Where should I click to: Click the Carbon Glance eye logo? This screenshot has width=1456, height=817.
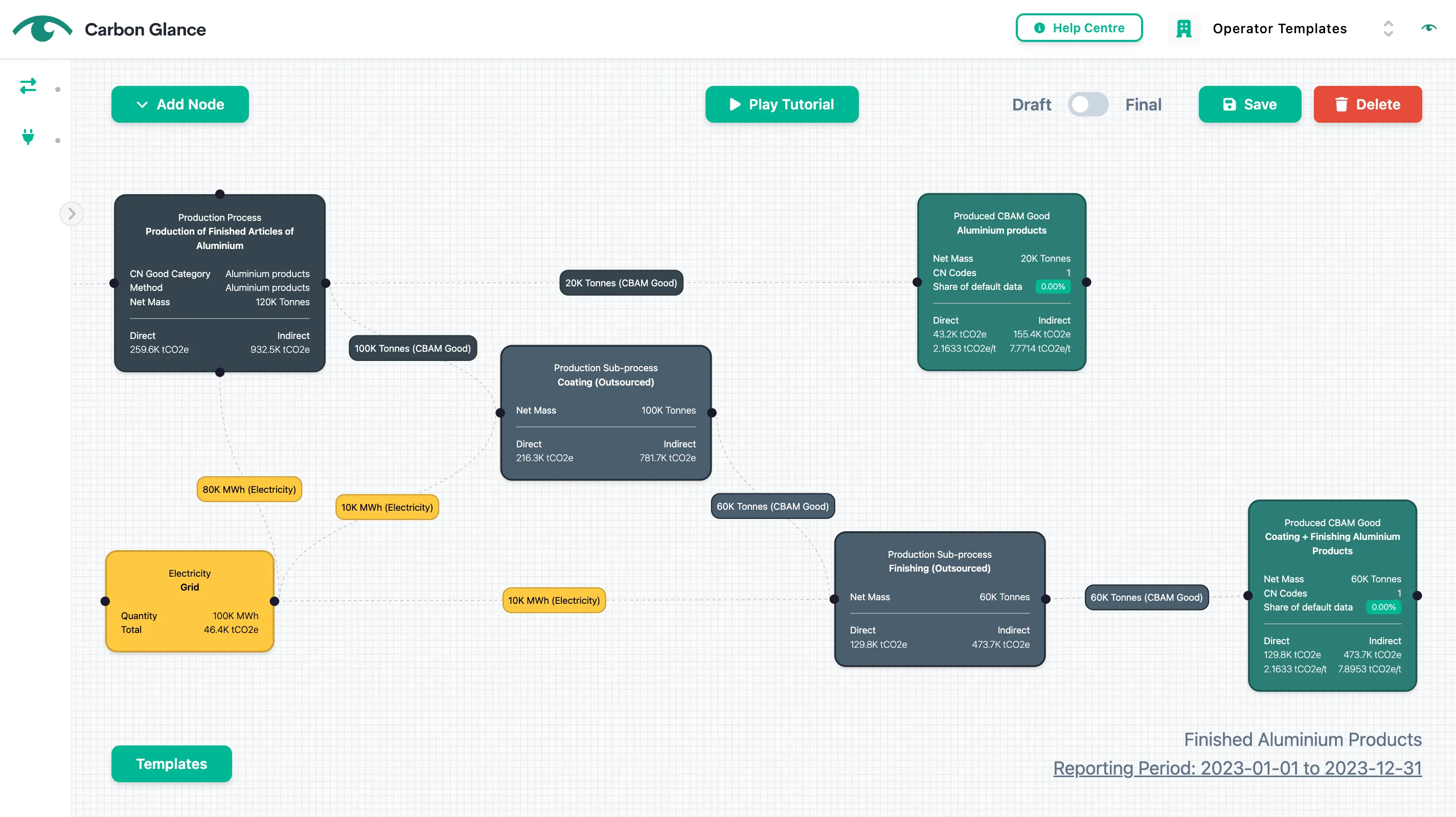click(42, 28)
